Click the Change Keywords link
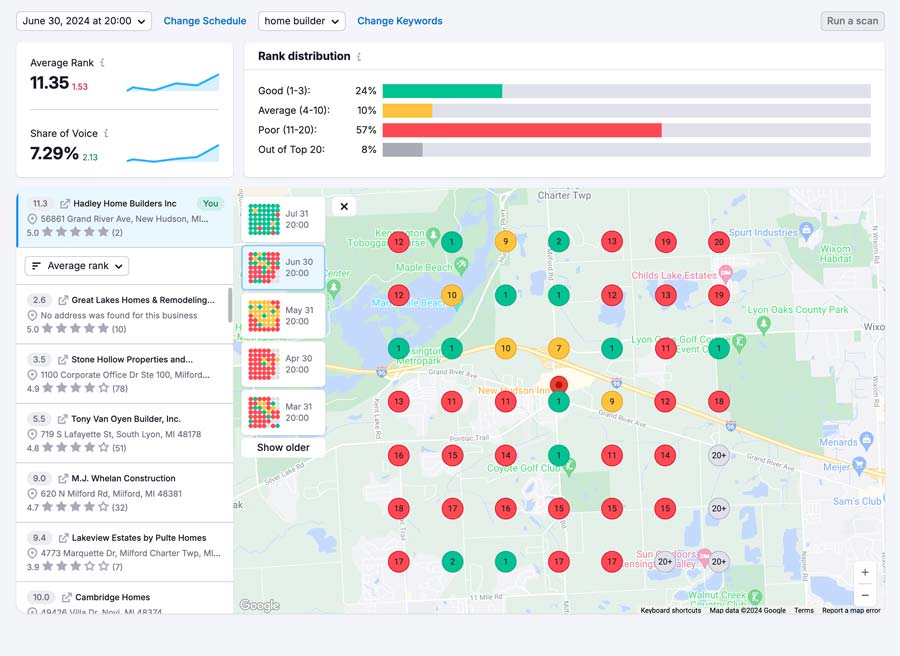 (400, 21)
